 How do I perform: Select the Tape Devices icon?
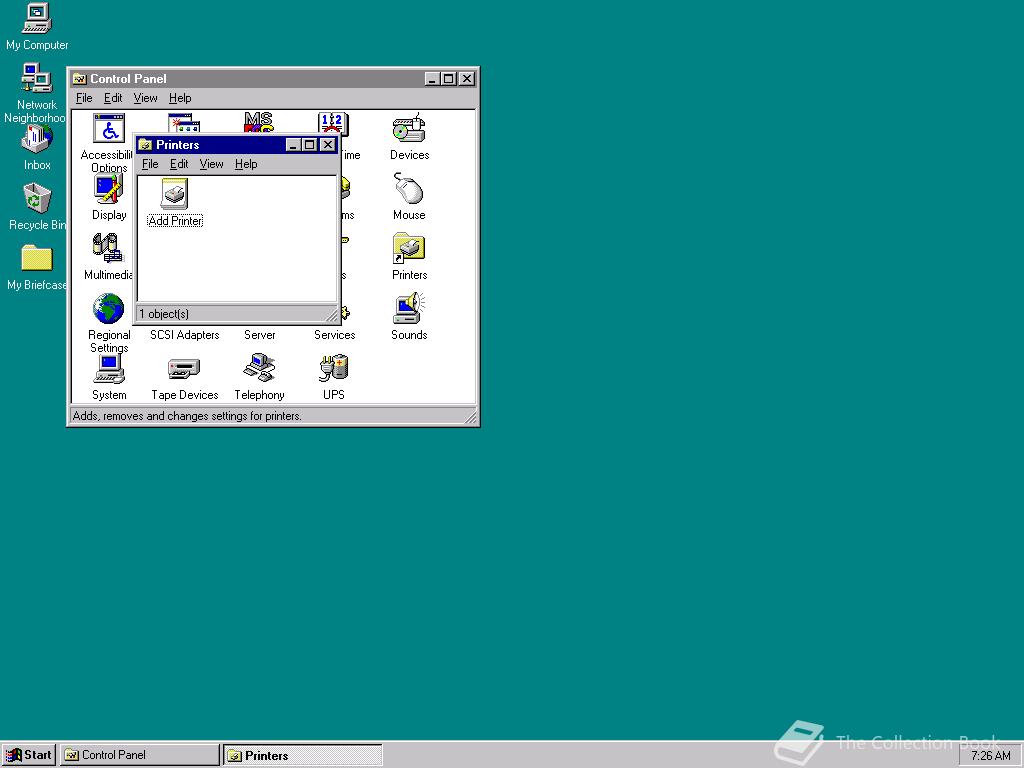click(x=184, y=369)
